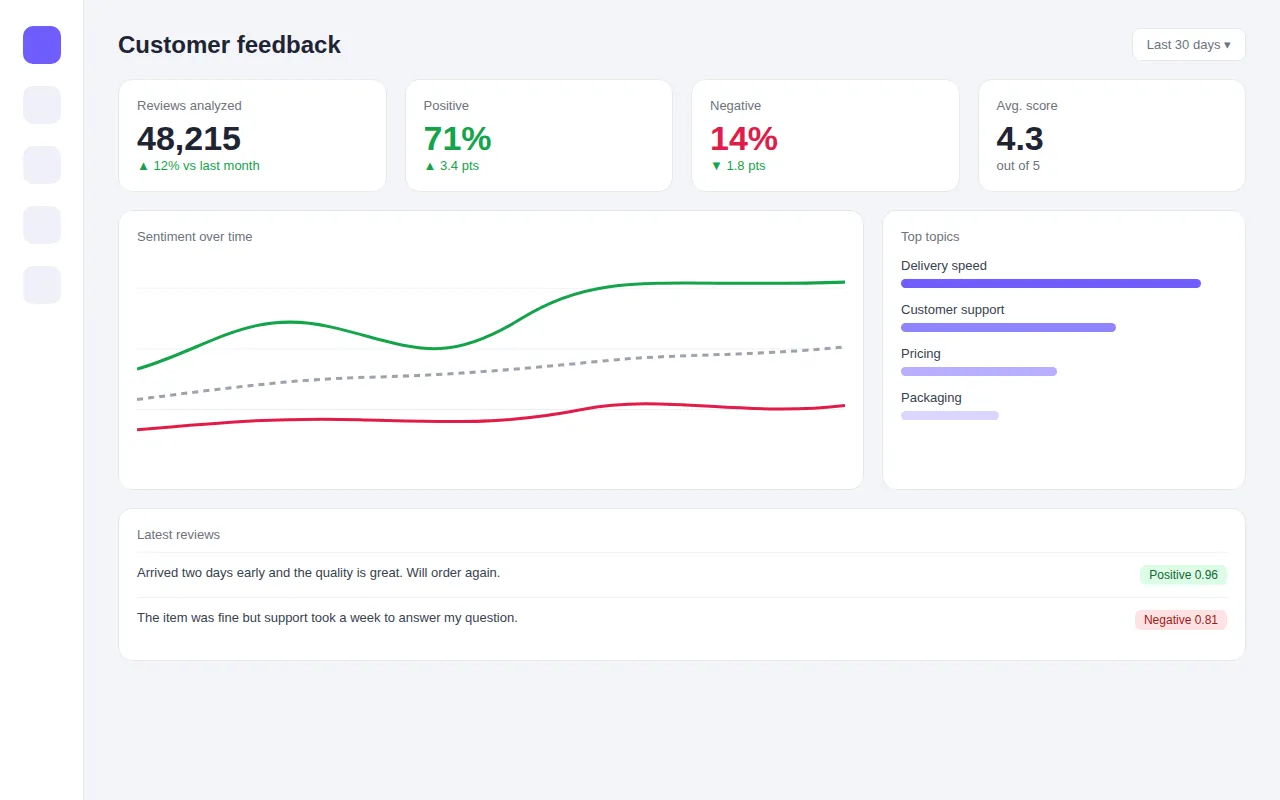Click the Delivery speed topic label
This screenshot has height=800, width=1280.
click(x=944, y=266)
